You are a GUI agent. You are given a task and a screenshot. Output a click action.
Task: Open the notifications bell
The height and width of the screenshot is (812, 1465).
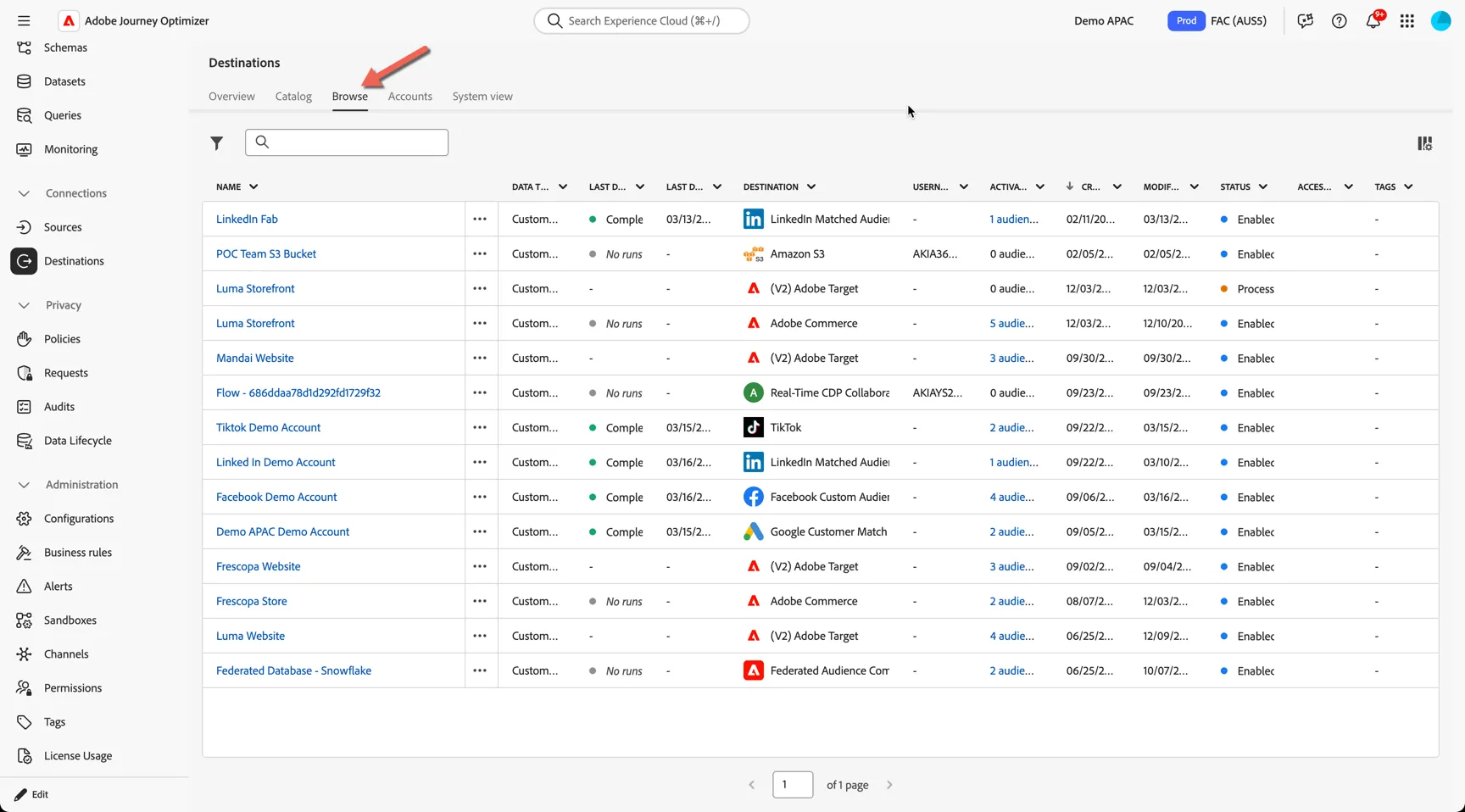pos(1373,20)
